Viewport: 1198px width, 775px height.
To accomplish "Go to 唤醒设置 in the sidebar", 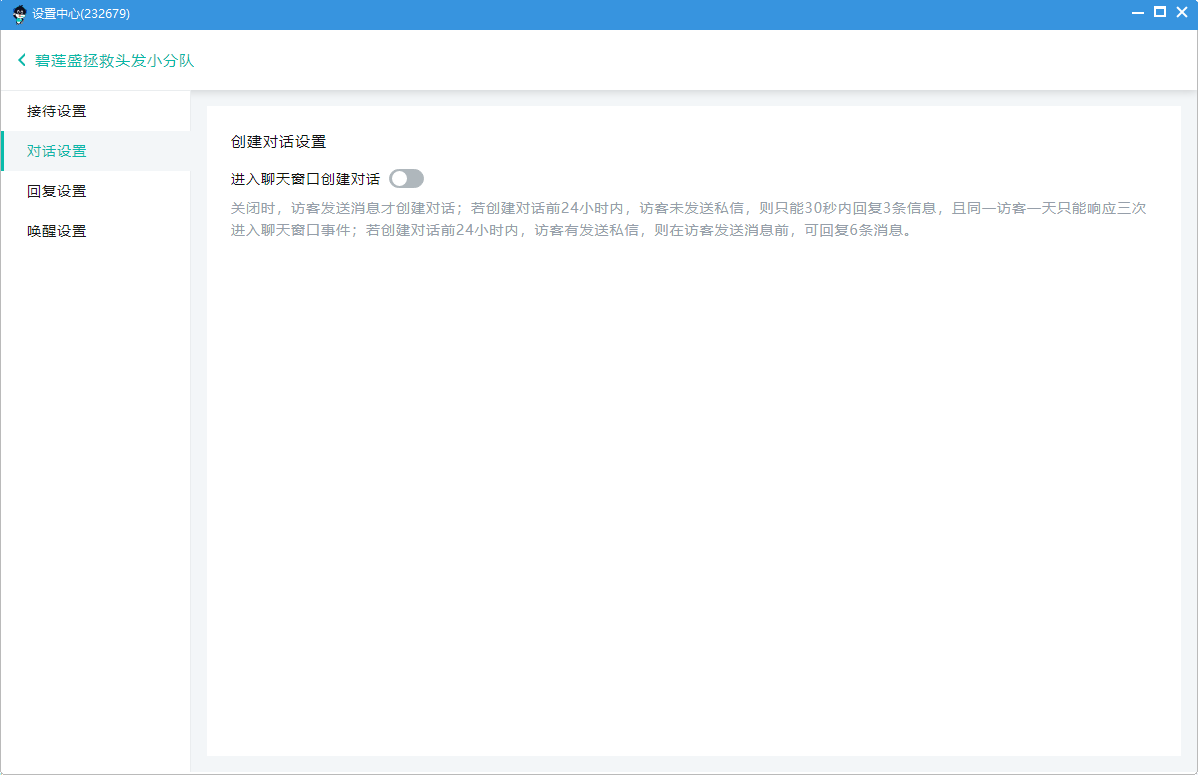I will (x=57, y=231).
